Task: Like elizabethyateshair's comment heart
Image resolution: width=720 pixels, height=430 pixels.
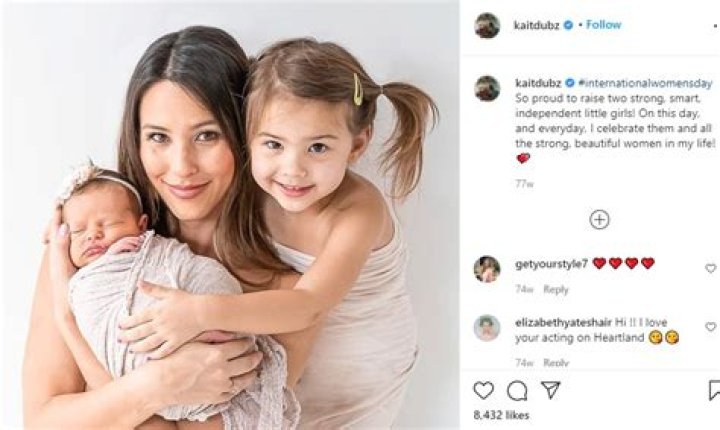Action: pos(710,327)
